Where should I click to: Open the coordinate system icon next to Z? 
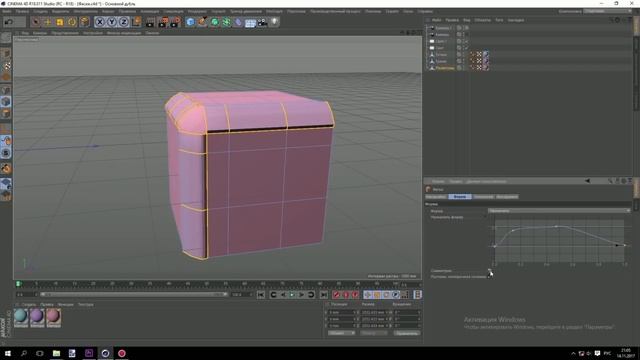[x=137, y=22]
